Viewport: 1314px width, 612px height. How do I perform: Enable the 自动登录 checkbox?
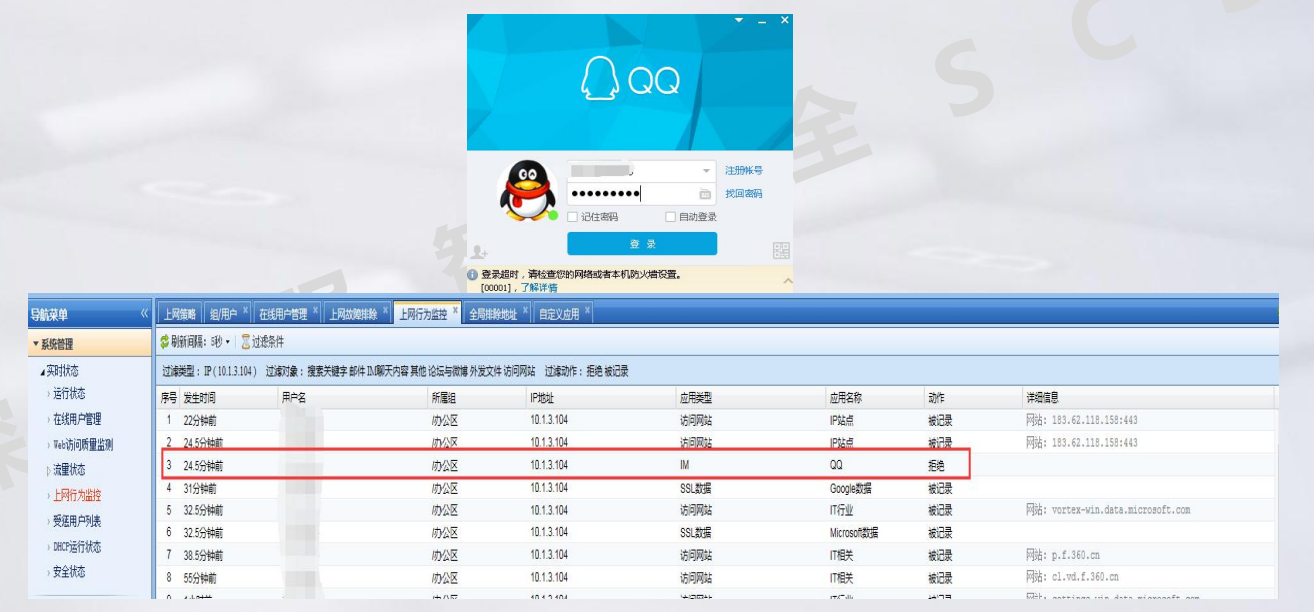pyautogui.click(x=671, y=217)
